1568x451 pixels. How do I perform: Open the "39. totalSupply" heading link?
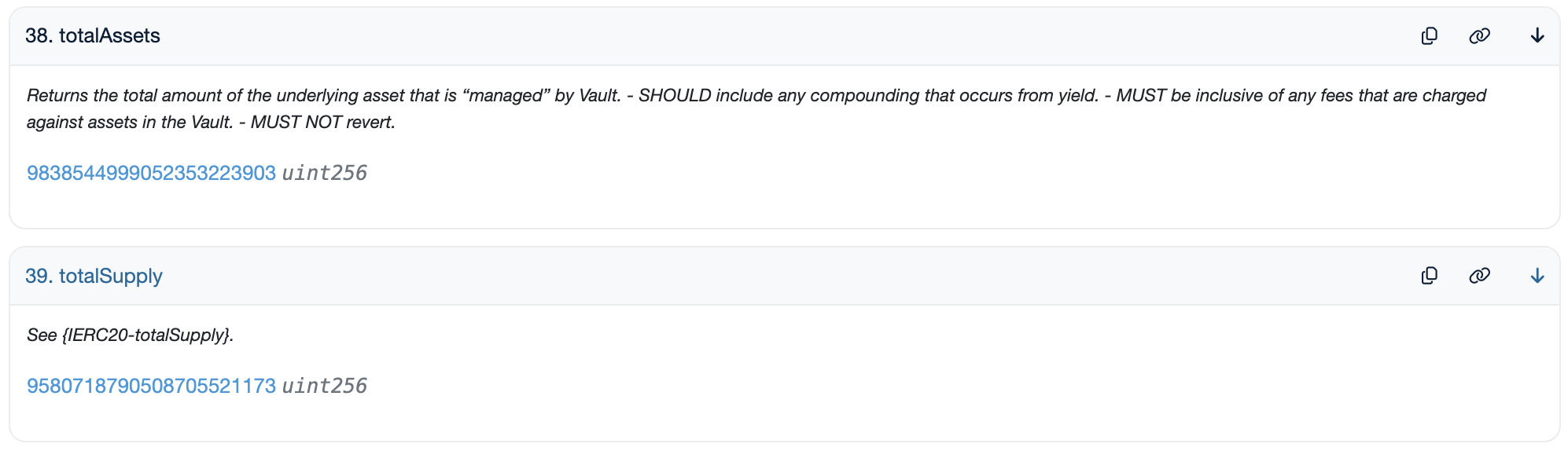click(94, 276)
